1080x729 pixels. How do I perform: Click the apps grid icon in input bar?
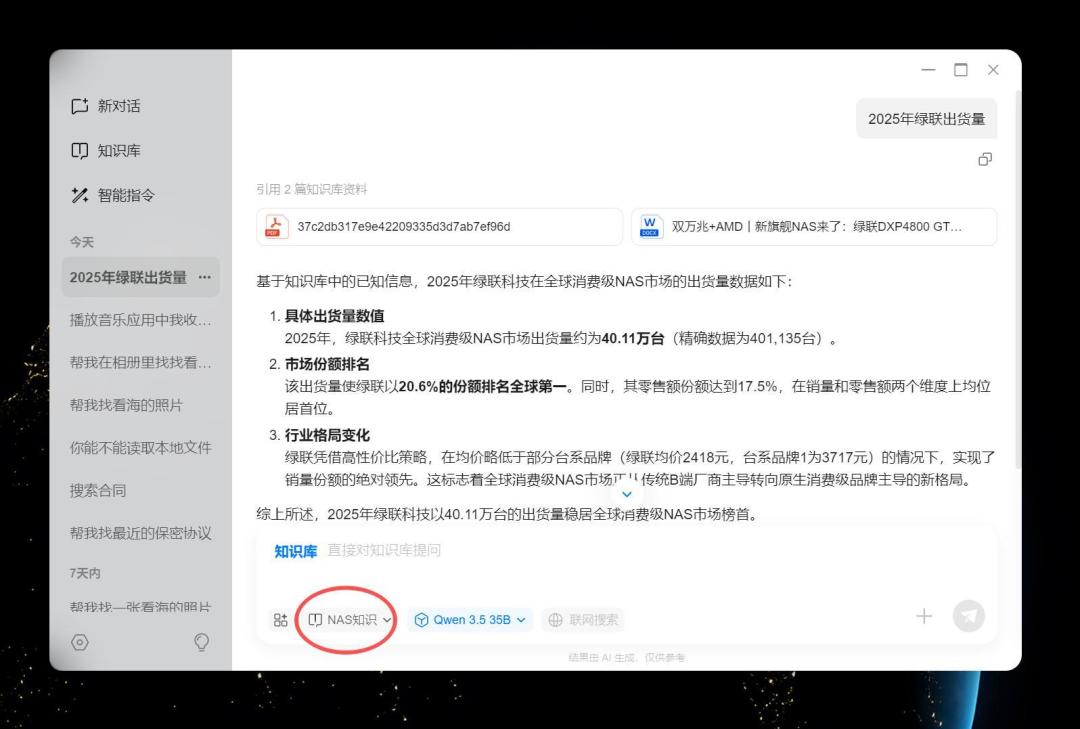point(280,620)
